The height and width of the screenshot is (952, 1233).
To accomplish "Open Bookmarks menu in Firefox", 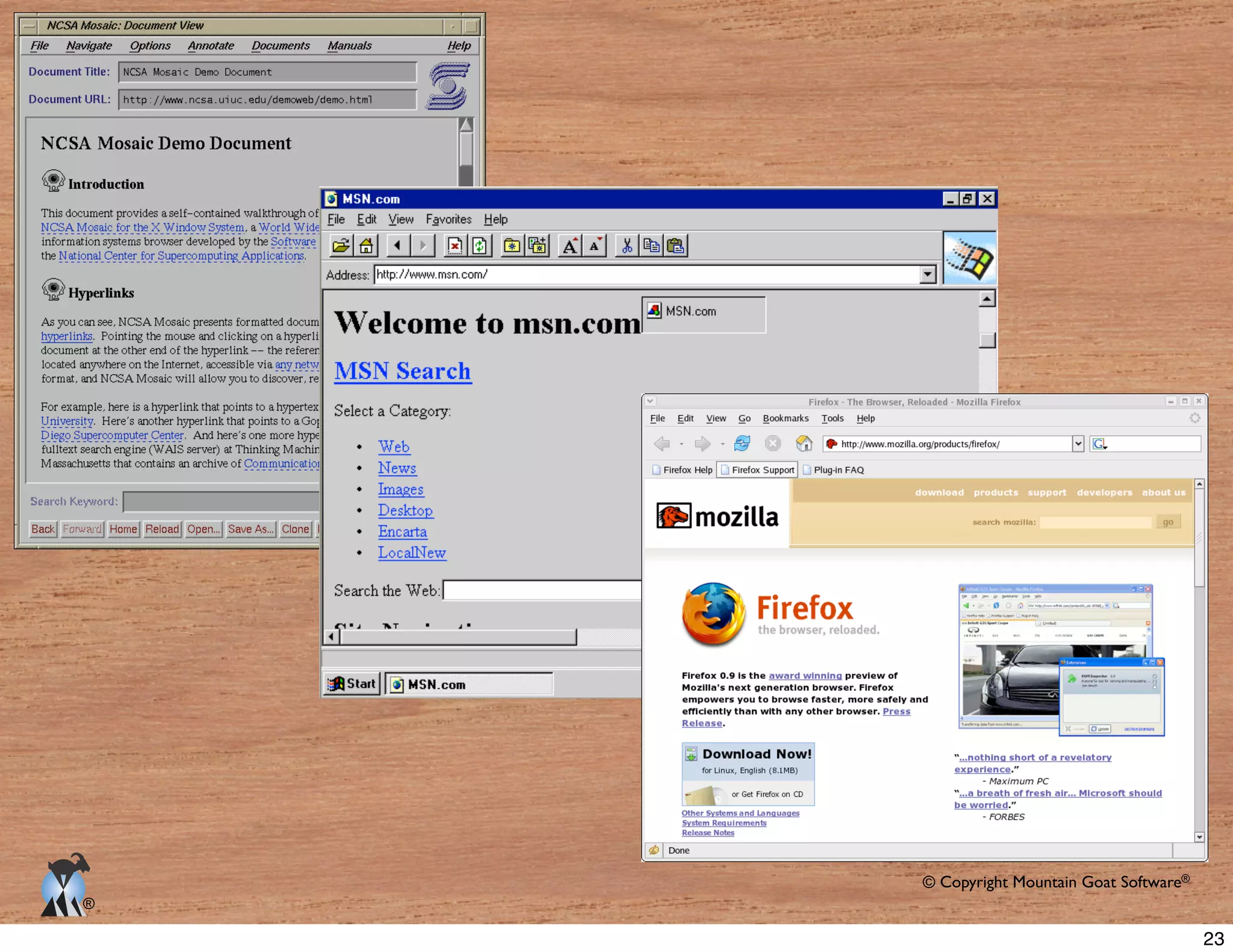I will 785,418.
